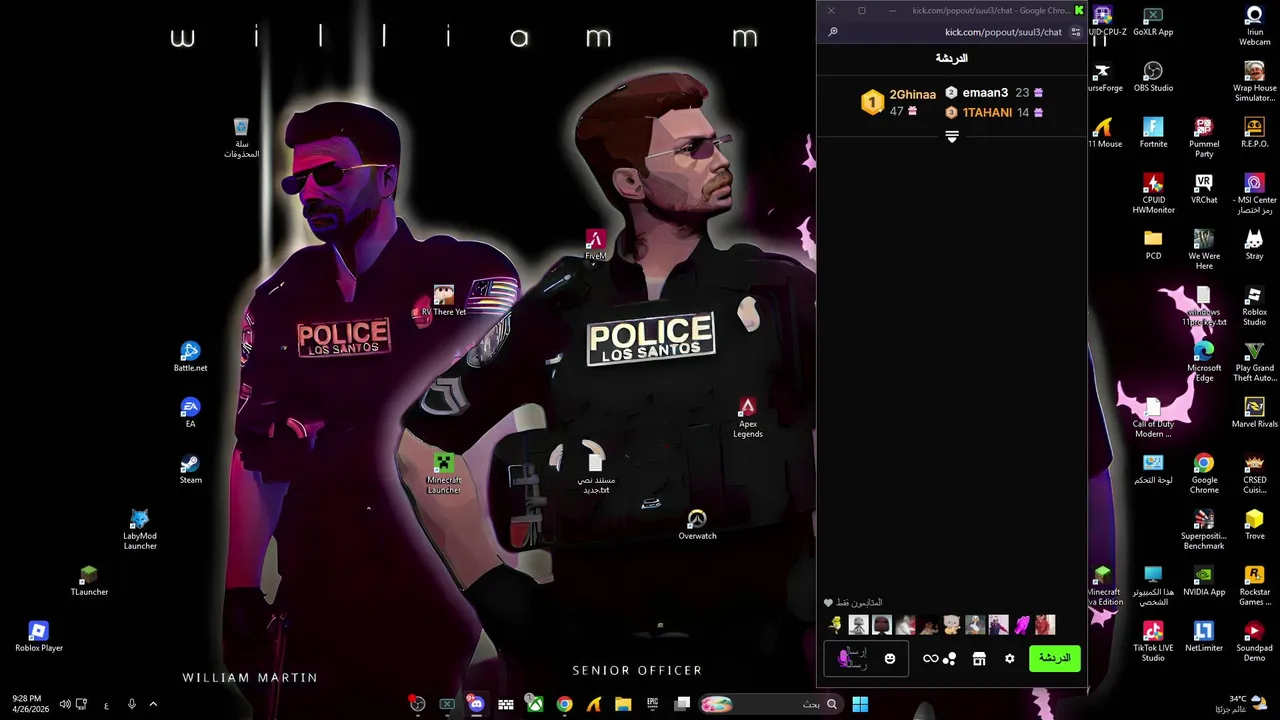Image resolution: width=1280 pixels, height=720 pixels.
Task: Open Trove desktop icon
Action: pos(1254,525)
